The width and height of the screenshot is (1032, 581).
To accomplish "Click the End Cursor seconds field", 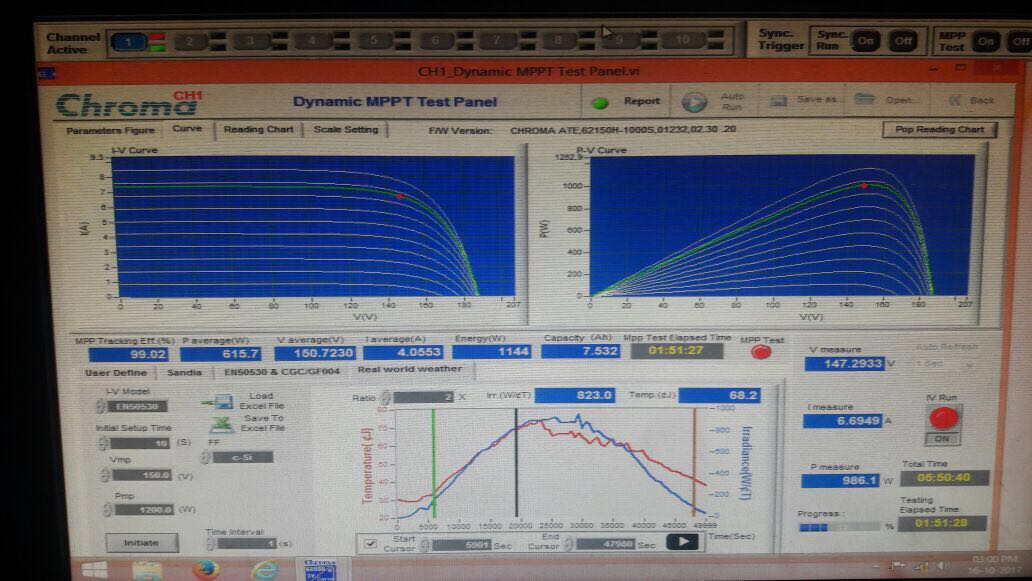I will coord(606,544).
